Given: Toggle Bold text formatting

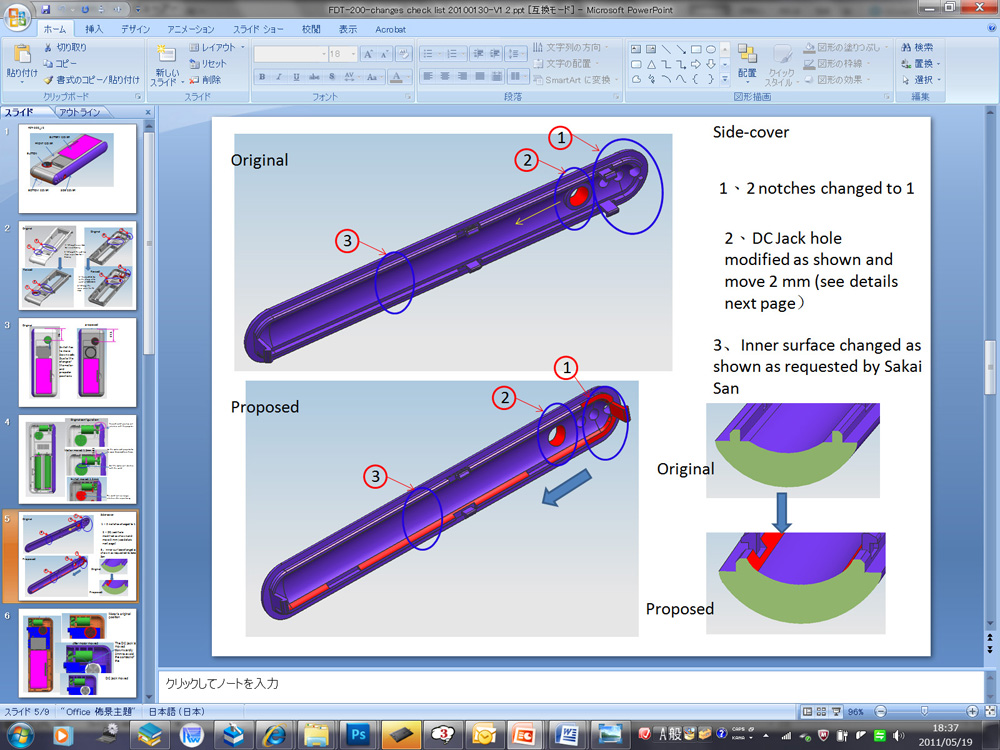Looking at the screenshot, I should (x=262, y=77).
